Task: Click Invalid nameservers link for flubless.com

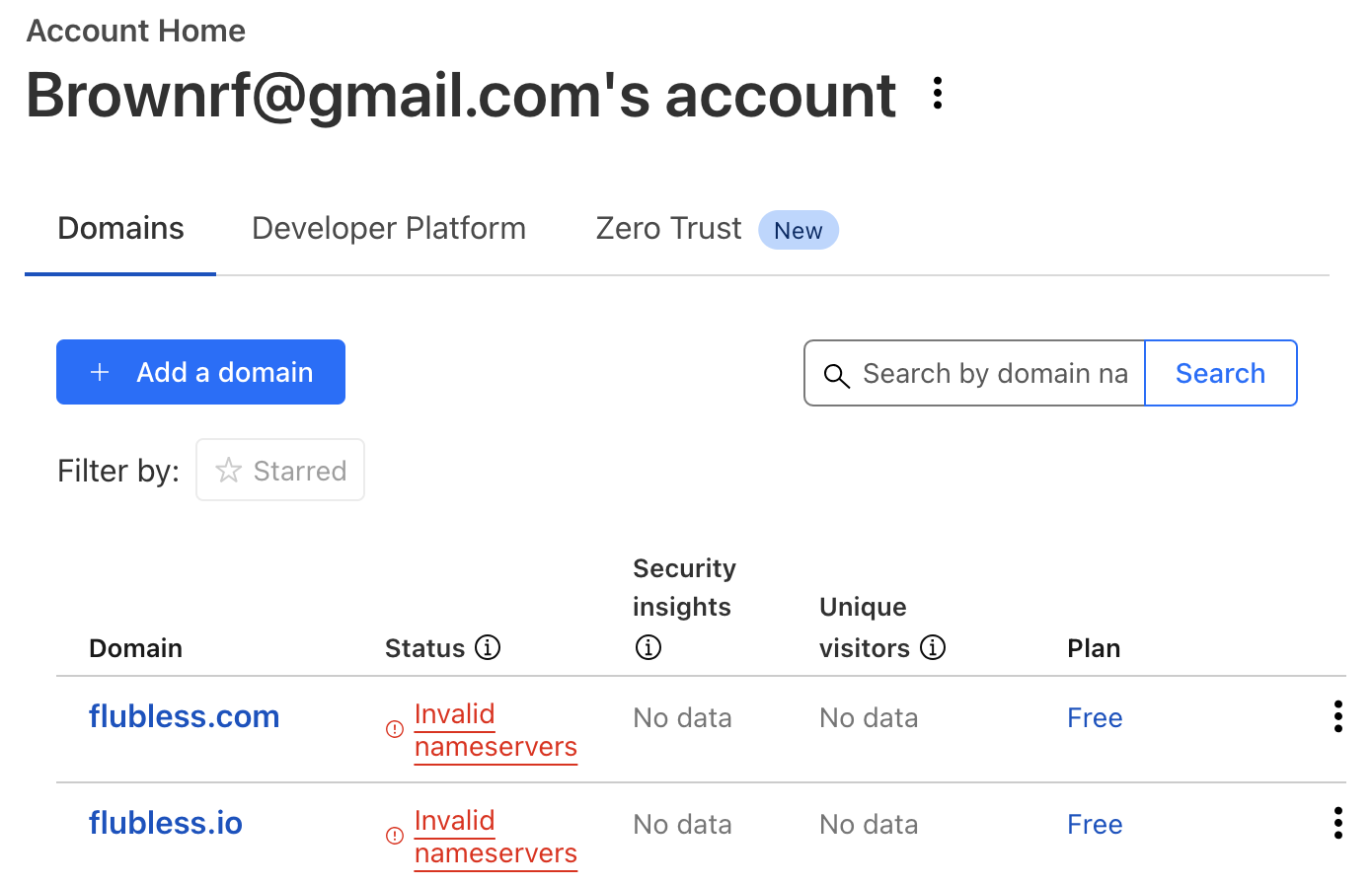Action: [x=495, y=730]
